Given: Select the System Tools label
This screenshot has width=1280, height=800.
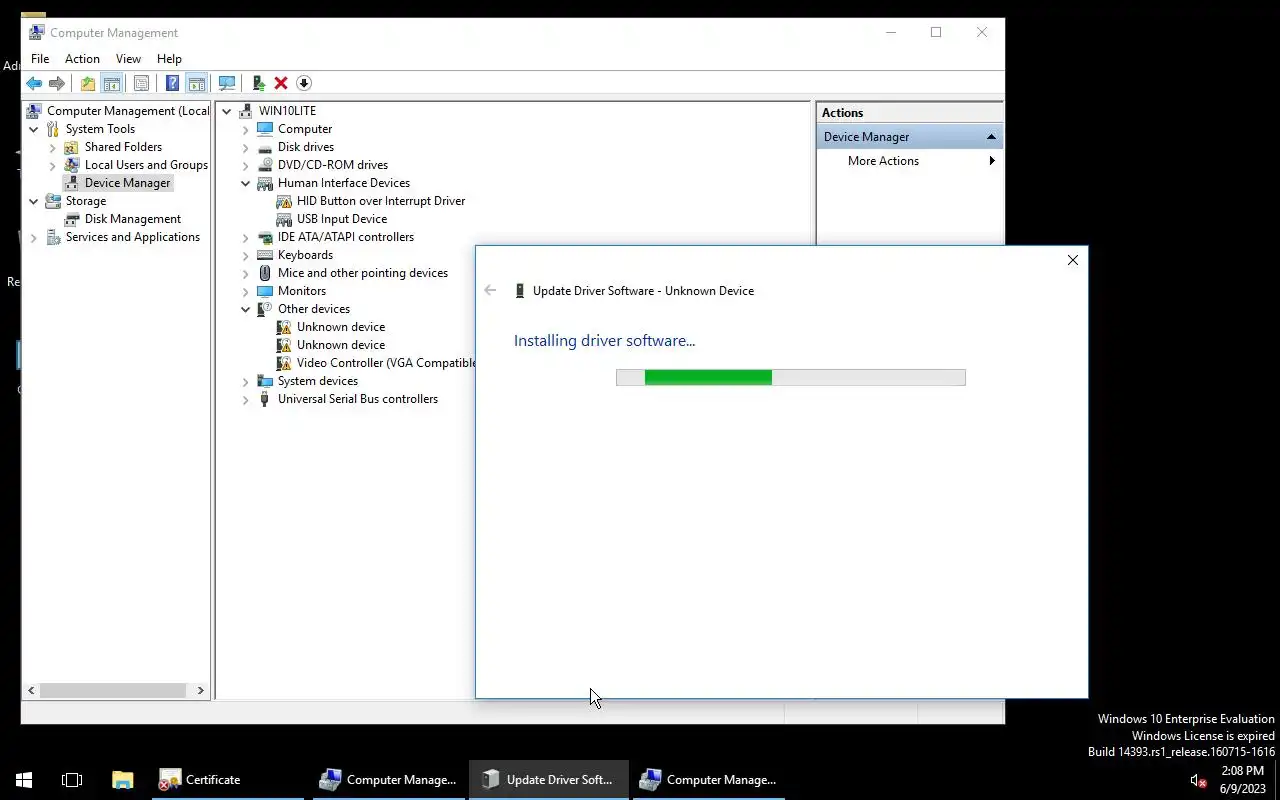Looking at the screenshot, I should click(100, 129).
